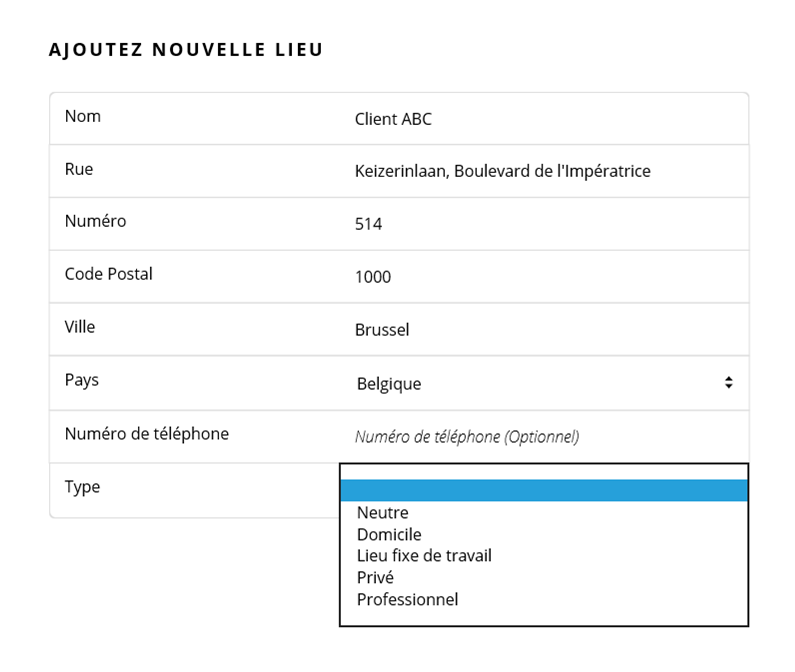Select Lieu fixe de travail option
The height and width of the screenshot is (672, 795).
click(424, 556)
